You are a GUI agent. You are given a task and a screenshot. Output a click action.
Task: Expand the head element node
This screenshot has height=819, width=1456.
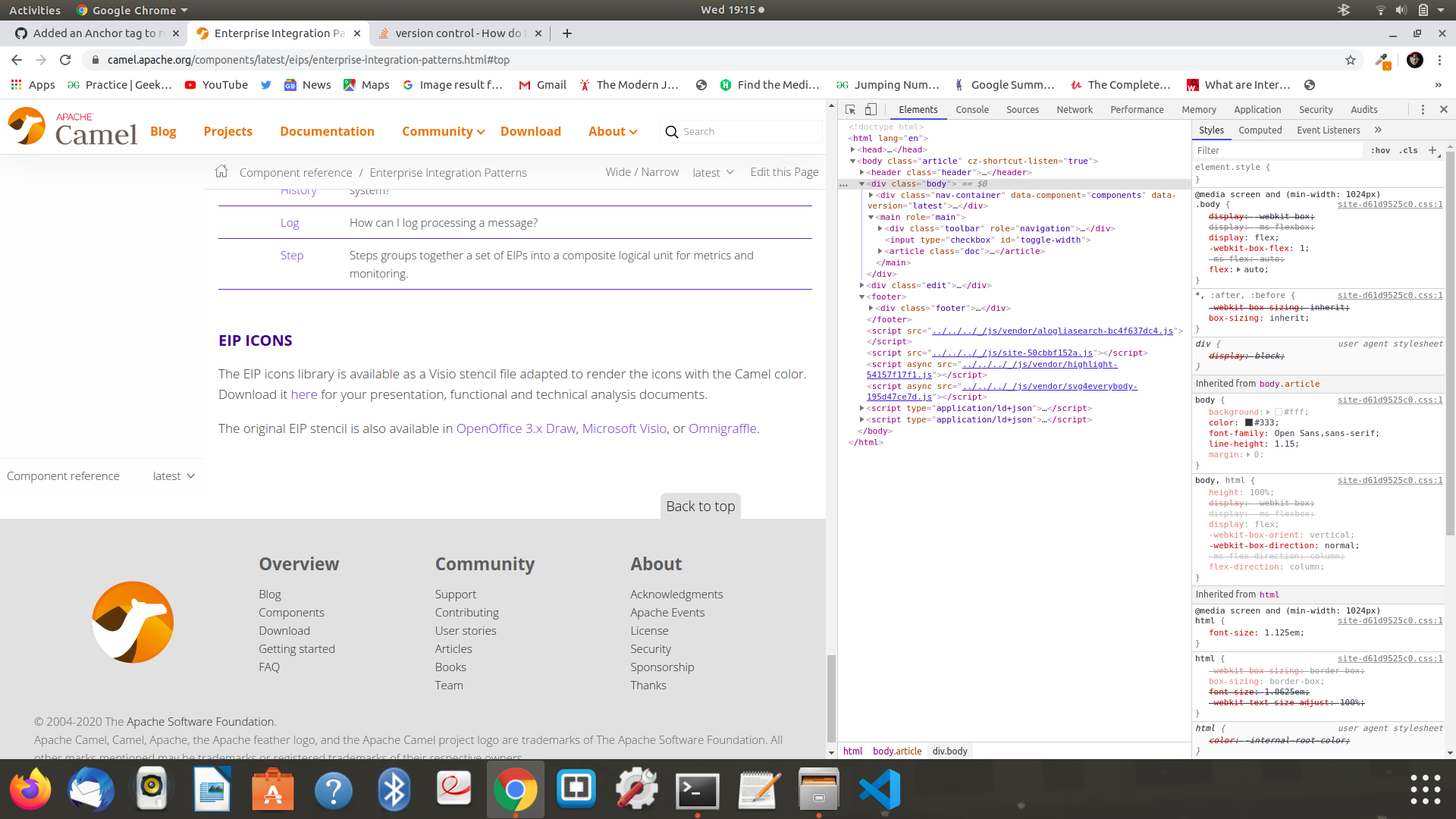coord(853,149)
